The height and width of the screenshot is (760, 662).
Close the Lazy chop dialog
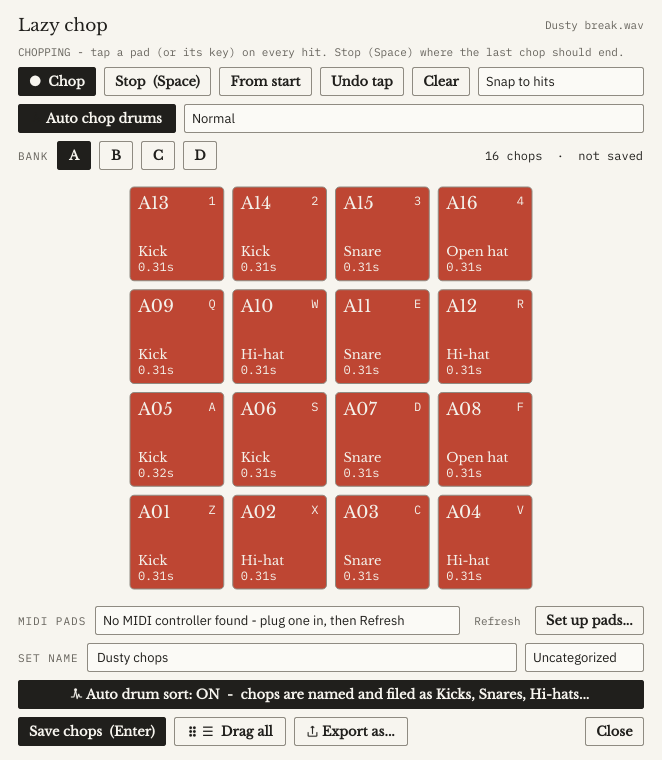click(615, 731)
